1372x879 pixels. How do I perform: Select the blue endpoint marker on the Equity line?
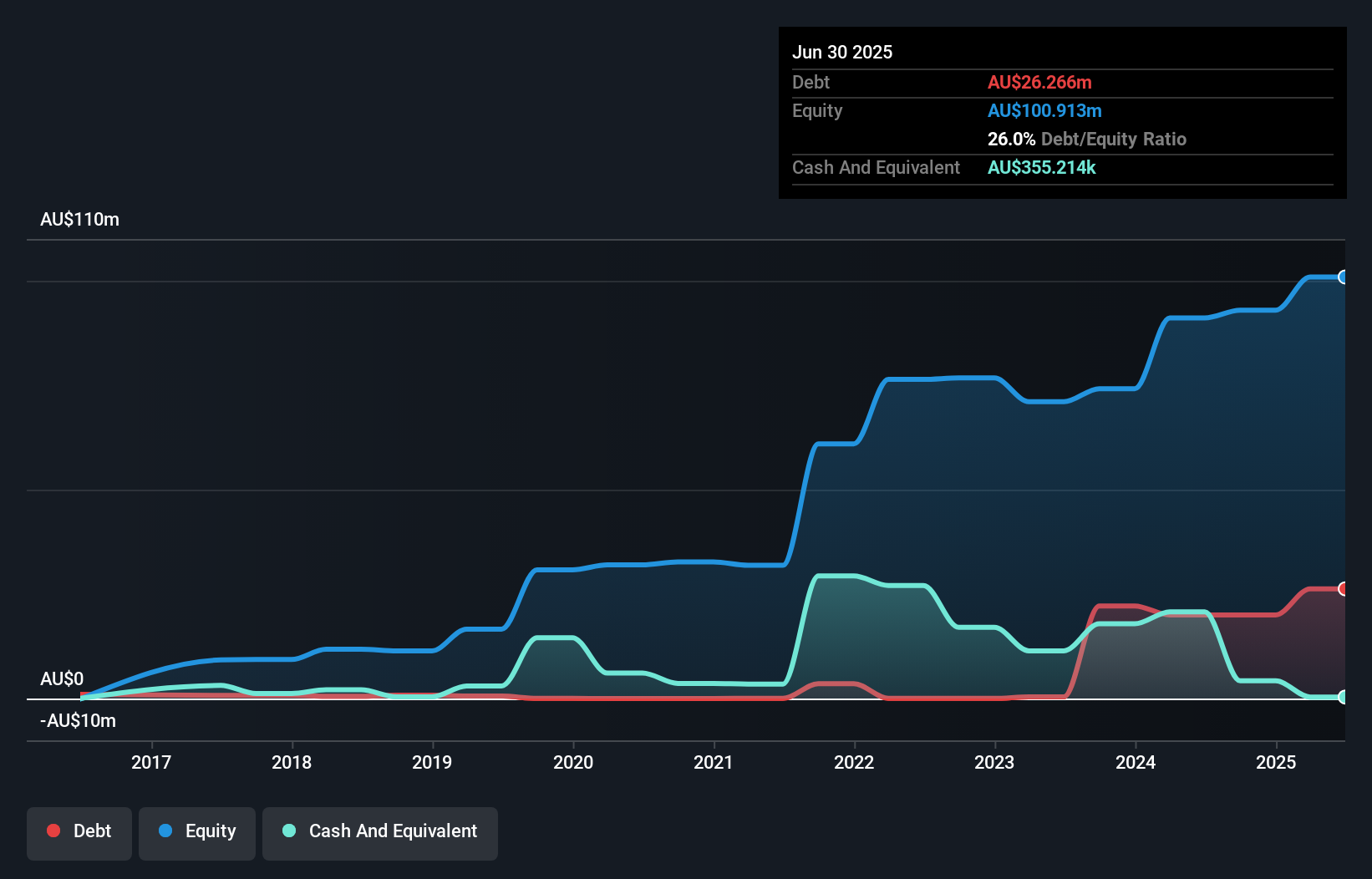1344,276
